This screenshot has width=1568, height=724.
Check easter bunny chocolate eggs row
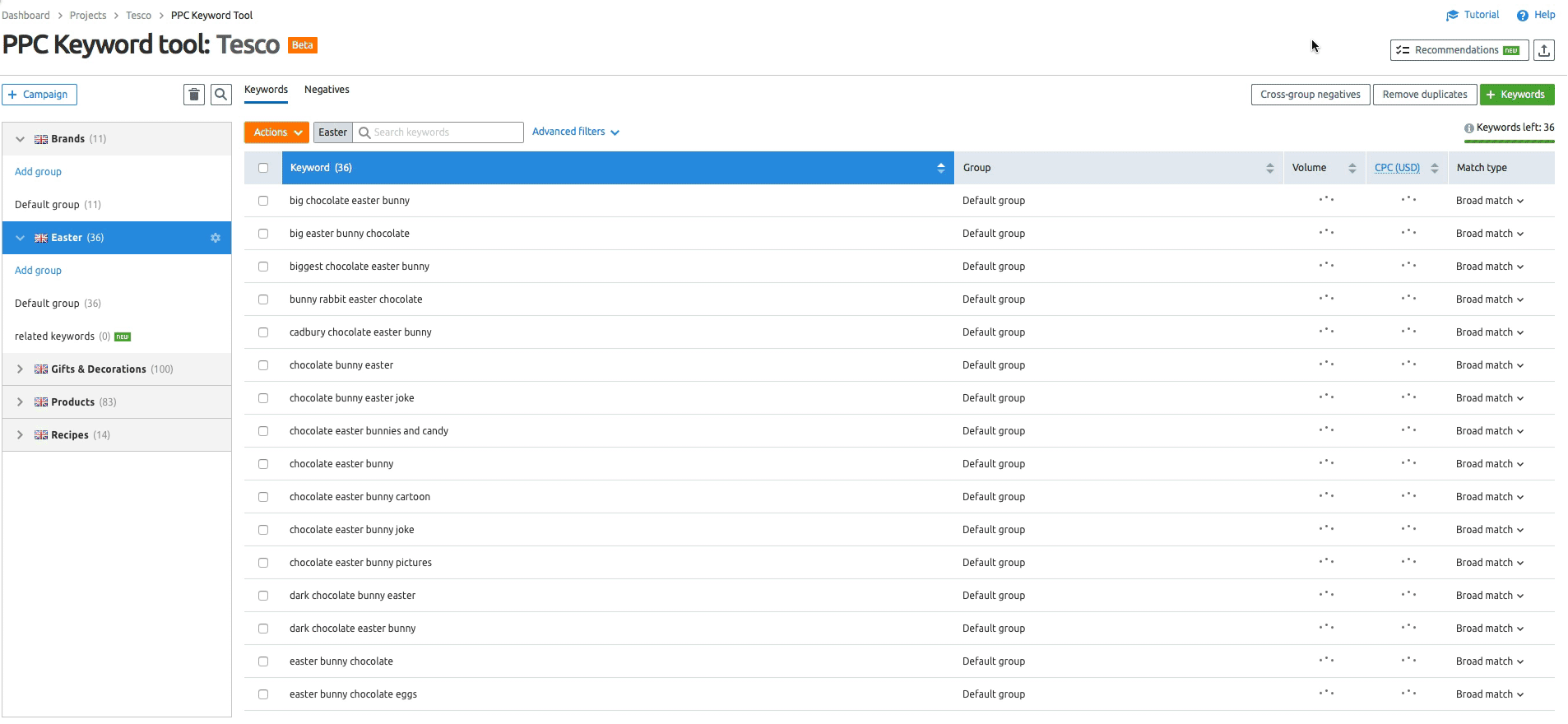[263, 694]
